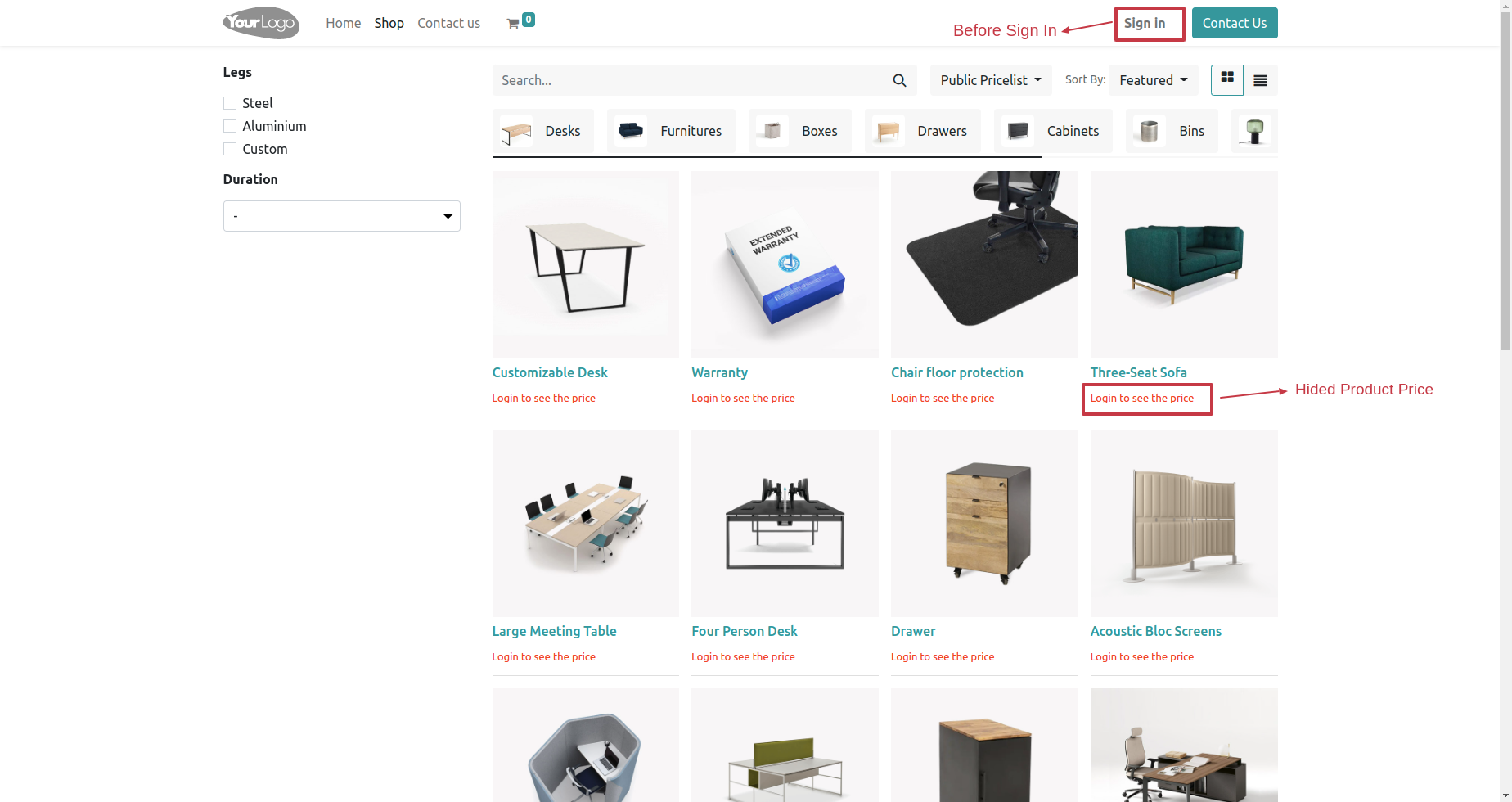Click the Duration filter heading
1512x802 pixels.
tap(250, 179)
